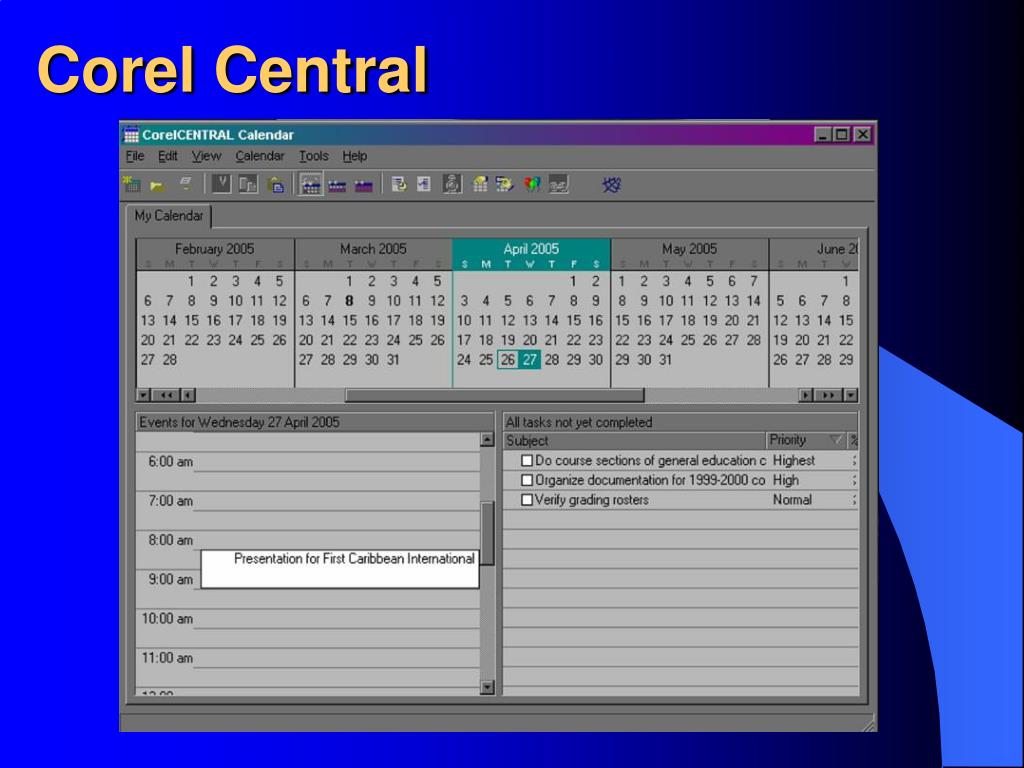
Task: Select April 27 in the April 2005 calendar
Action: [530, 360]
